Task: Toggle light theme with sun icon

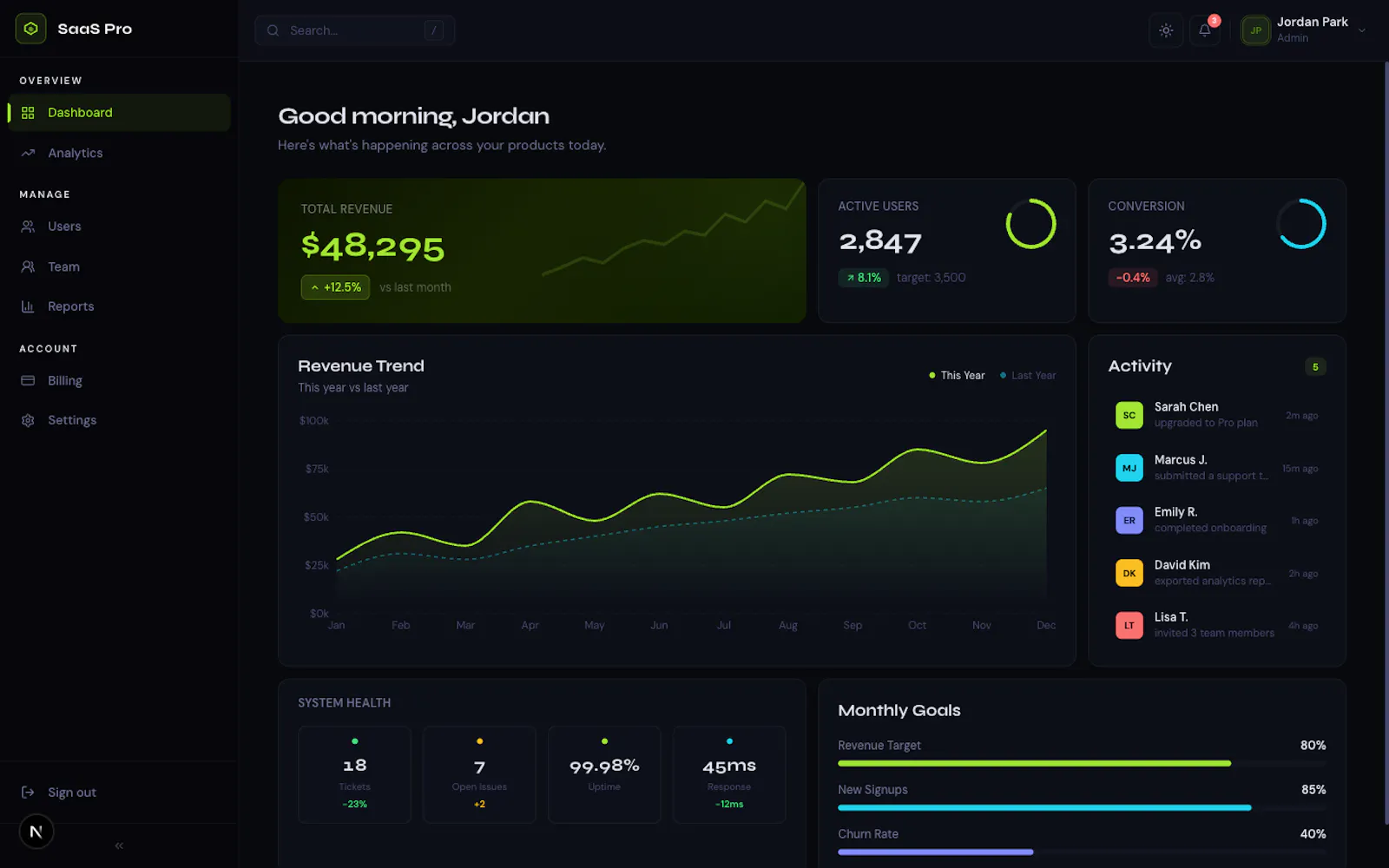Action: pos(1166,30)
